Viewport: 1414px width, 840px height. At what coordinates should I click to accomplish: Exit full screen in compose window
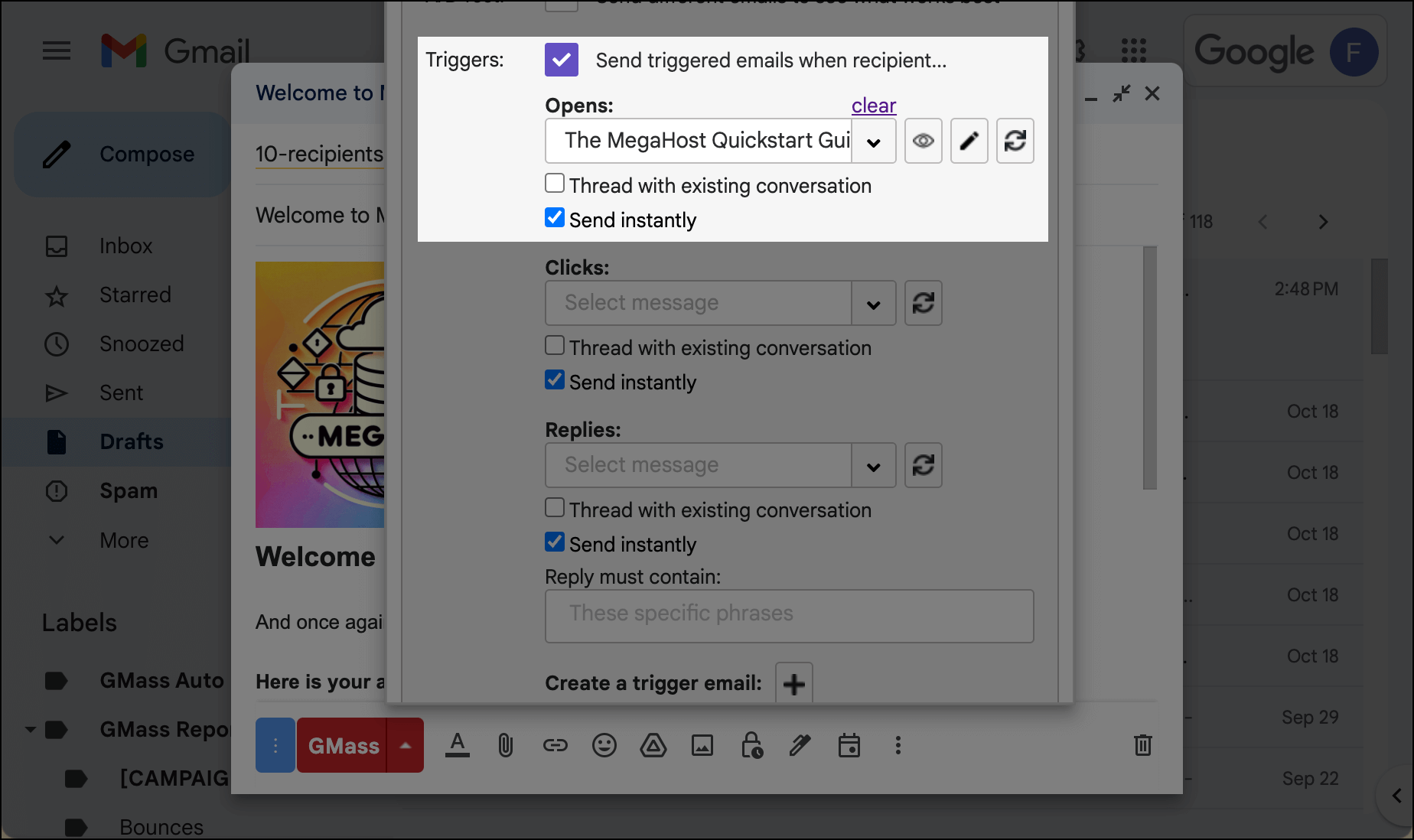click(x=1122, y=94)
